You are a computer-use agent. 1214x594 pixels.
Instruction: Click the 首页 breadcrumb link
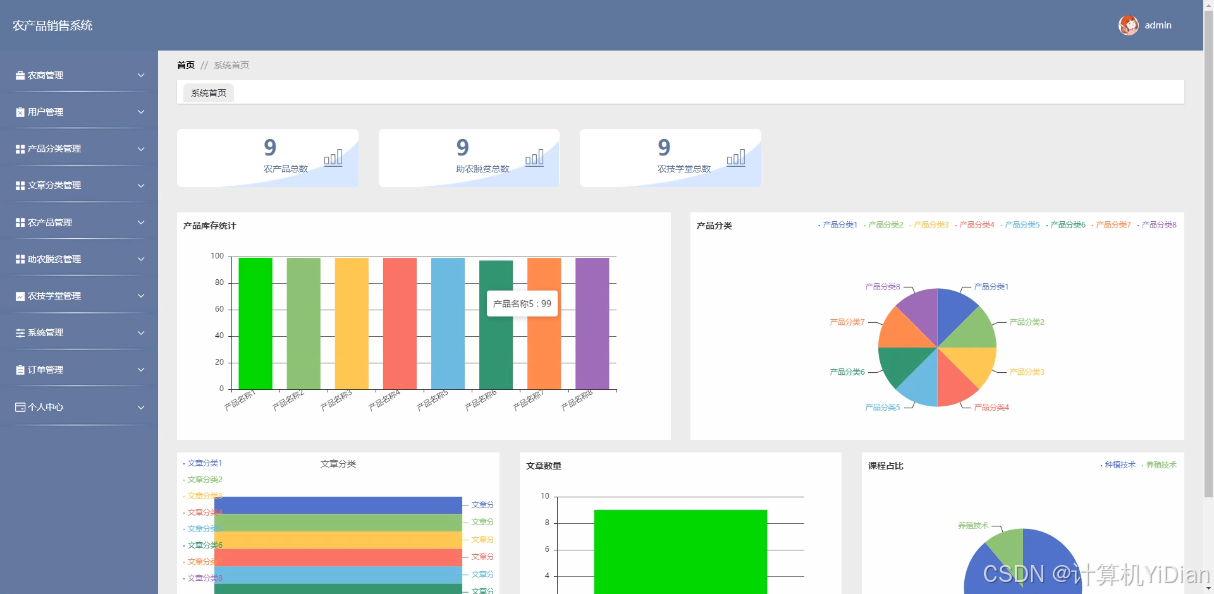pos(186,65)
